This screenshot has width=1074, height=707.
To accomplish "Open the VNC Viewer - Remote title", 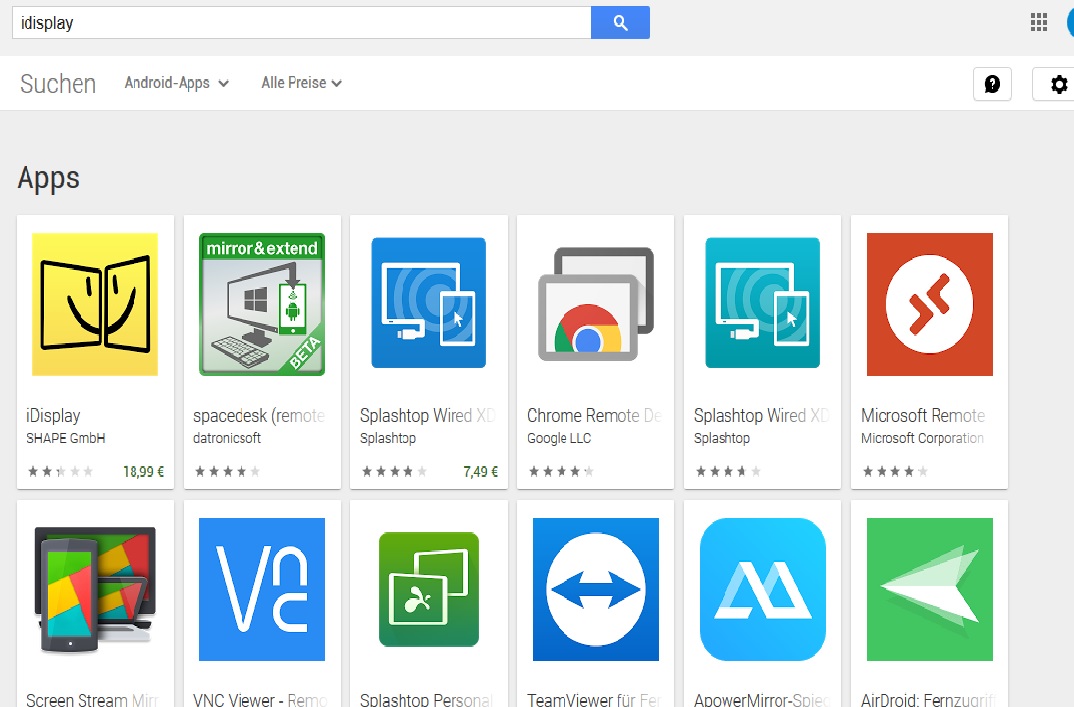I will [x=260, y=699].
